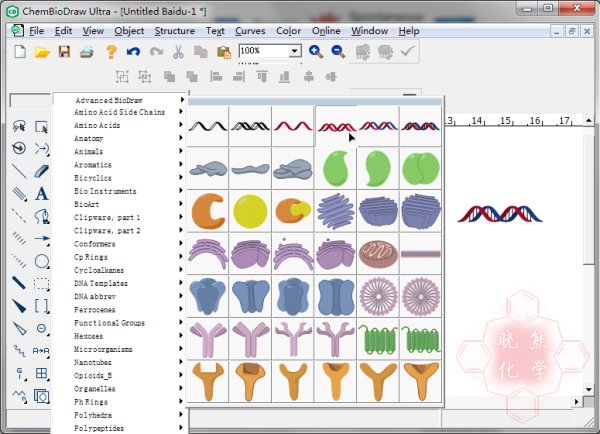Zoom out with the magnifier minus icon
This screenshot has height=434, width=600.
point(338,51)
